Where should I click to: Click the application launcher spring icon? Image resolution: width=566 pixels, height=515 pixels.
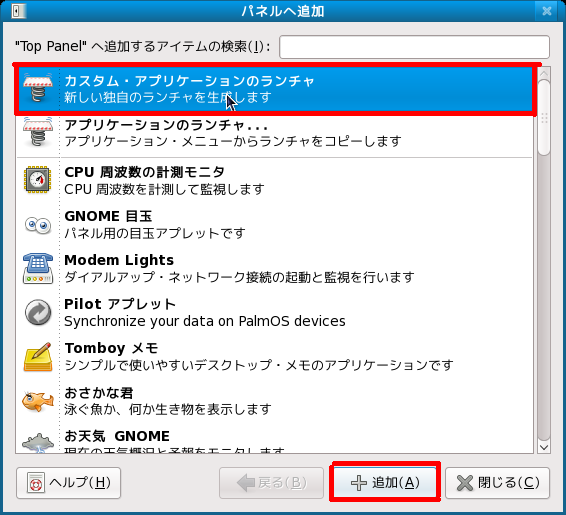[38, 132]
